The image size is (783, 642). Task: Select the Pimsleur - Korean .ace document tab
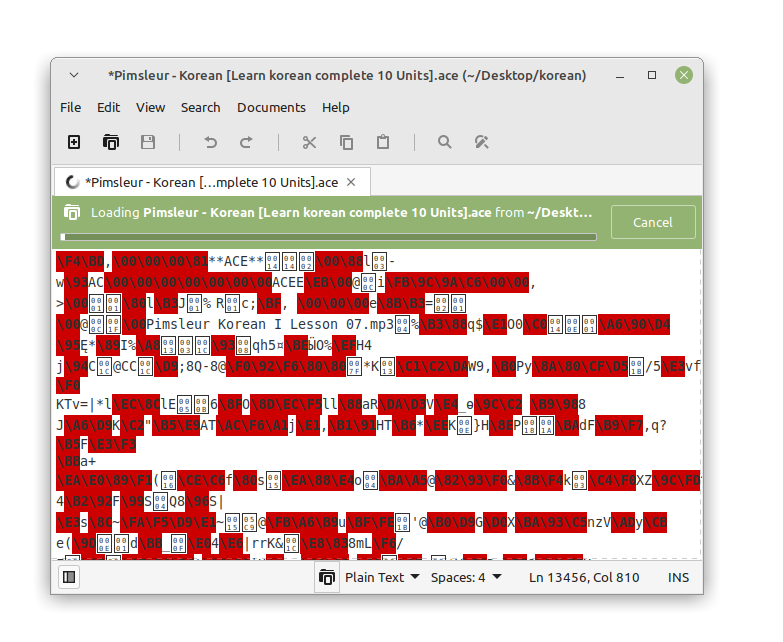click(212, 182)
